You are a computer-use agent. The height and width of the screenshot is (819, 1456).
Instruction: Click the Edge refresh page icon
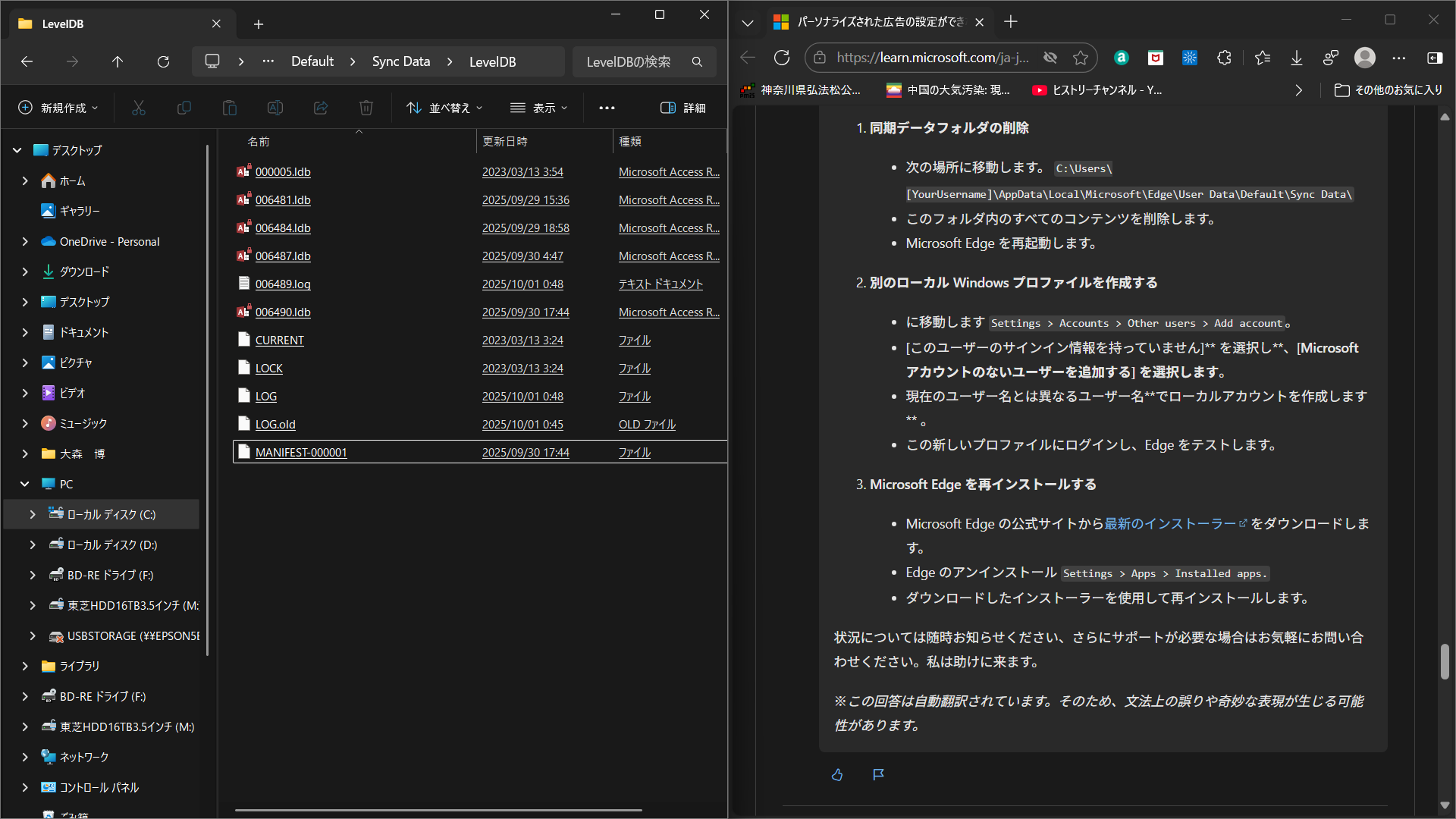click(782, 58)
